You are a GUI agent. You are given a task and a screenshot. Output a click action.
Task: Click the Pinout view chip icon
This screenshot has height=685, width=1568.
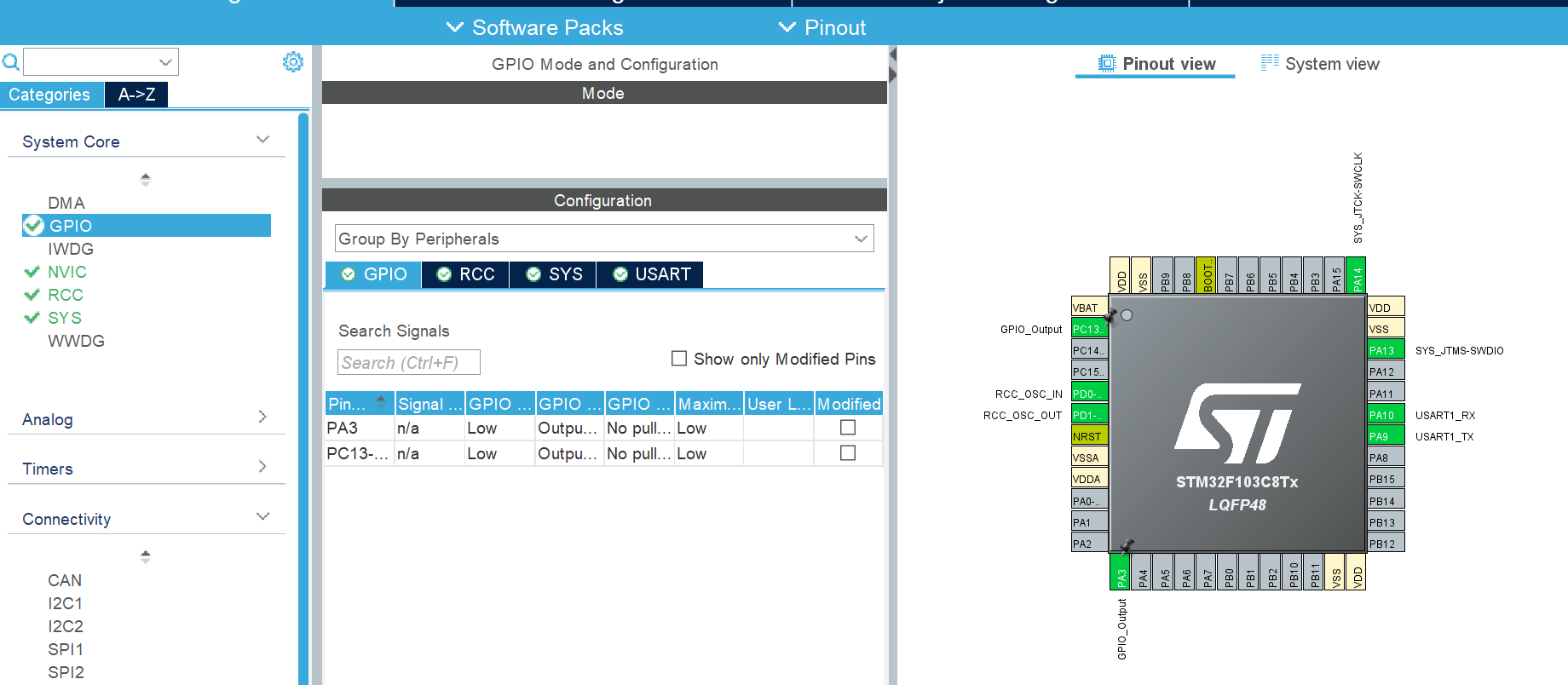click(x=1107, y=64)
